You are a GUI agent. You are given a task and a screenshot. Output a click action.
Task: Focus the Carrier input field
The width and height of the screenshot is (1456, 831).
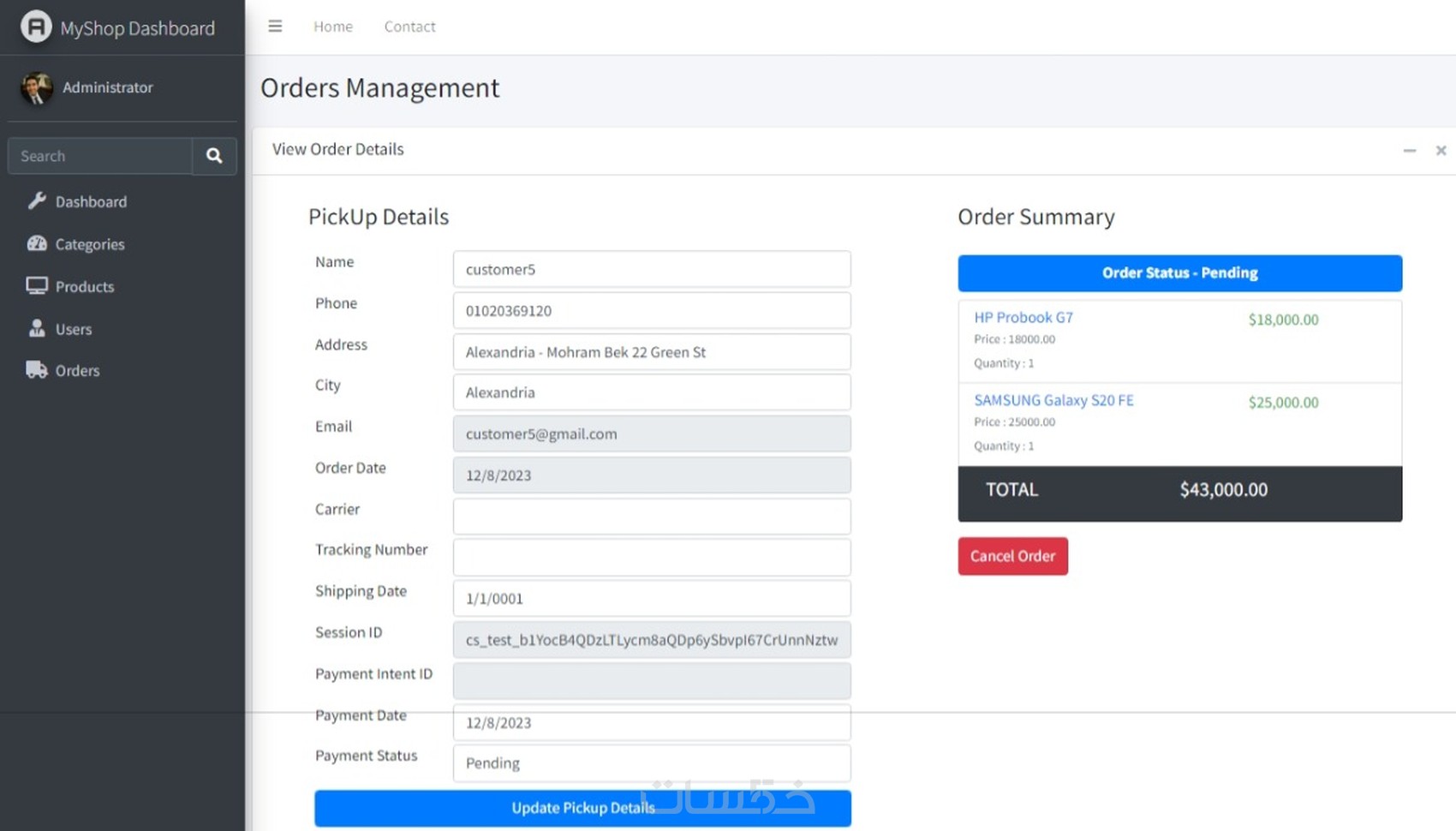pos(652,516)
